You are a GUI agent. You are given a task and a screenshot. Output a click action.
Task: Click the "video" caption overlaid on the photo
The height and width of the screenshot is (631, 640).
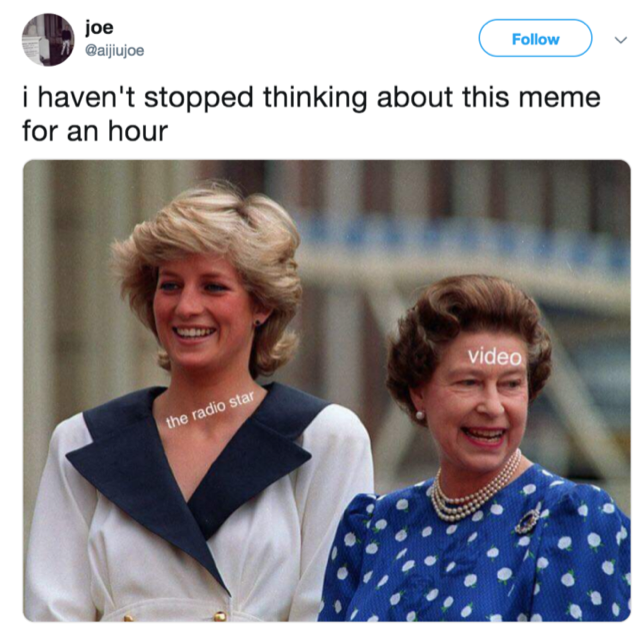495,357
